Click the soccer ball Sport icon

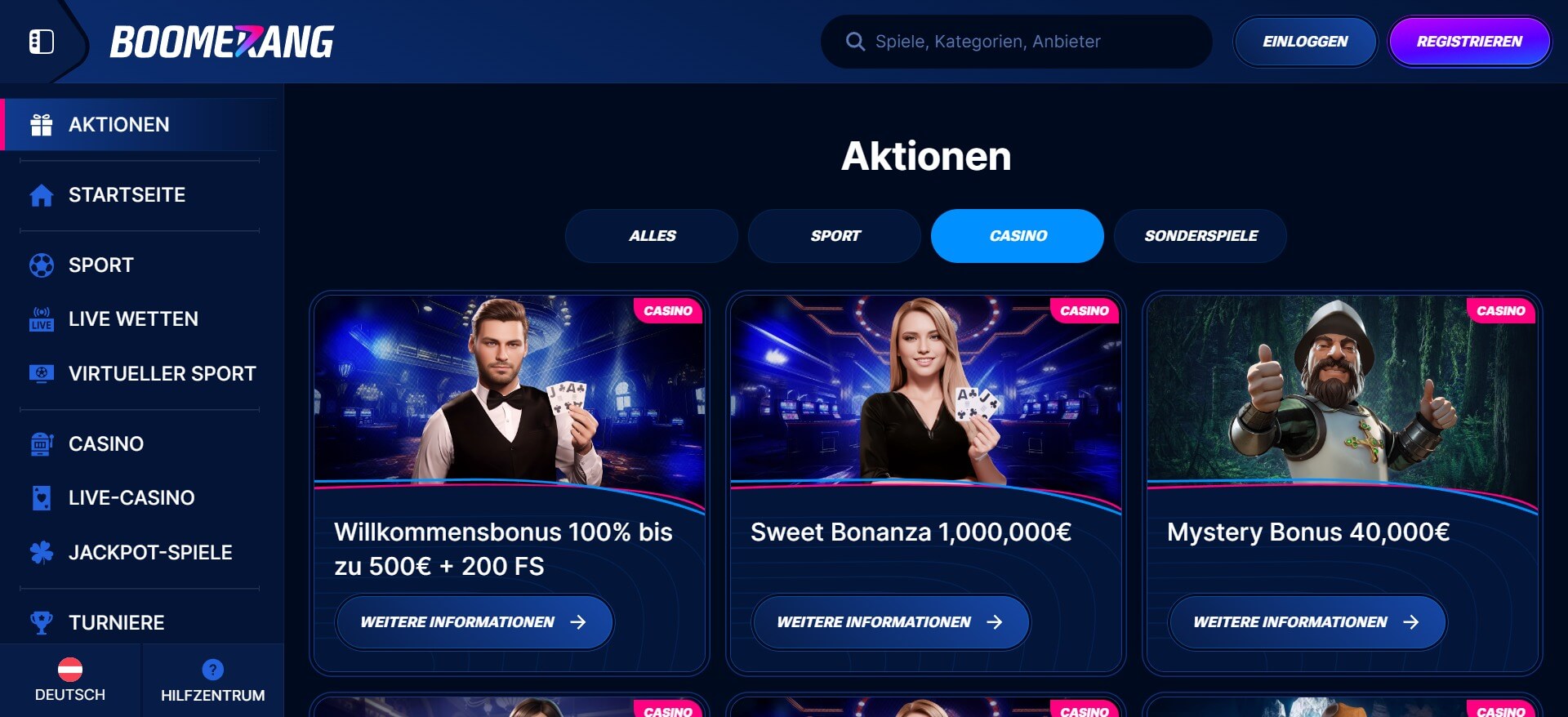pyautogui.click(x=42, y=265)
